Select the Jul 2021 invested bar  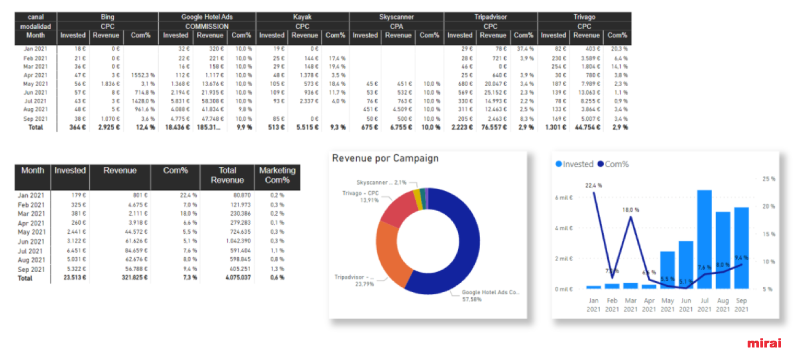pos(704,240)
